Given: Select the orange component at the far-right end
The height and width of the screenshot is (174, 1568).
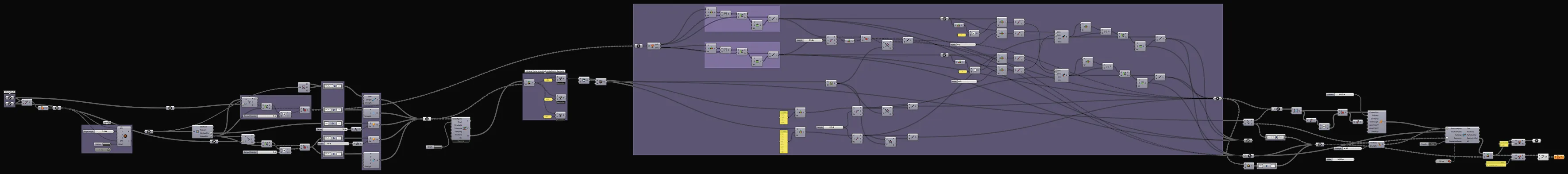Looking at the screenshot, I should [1559, 157].
